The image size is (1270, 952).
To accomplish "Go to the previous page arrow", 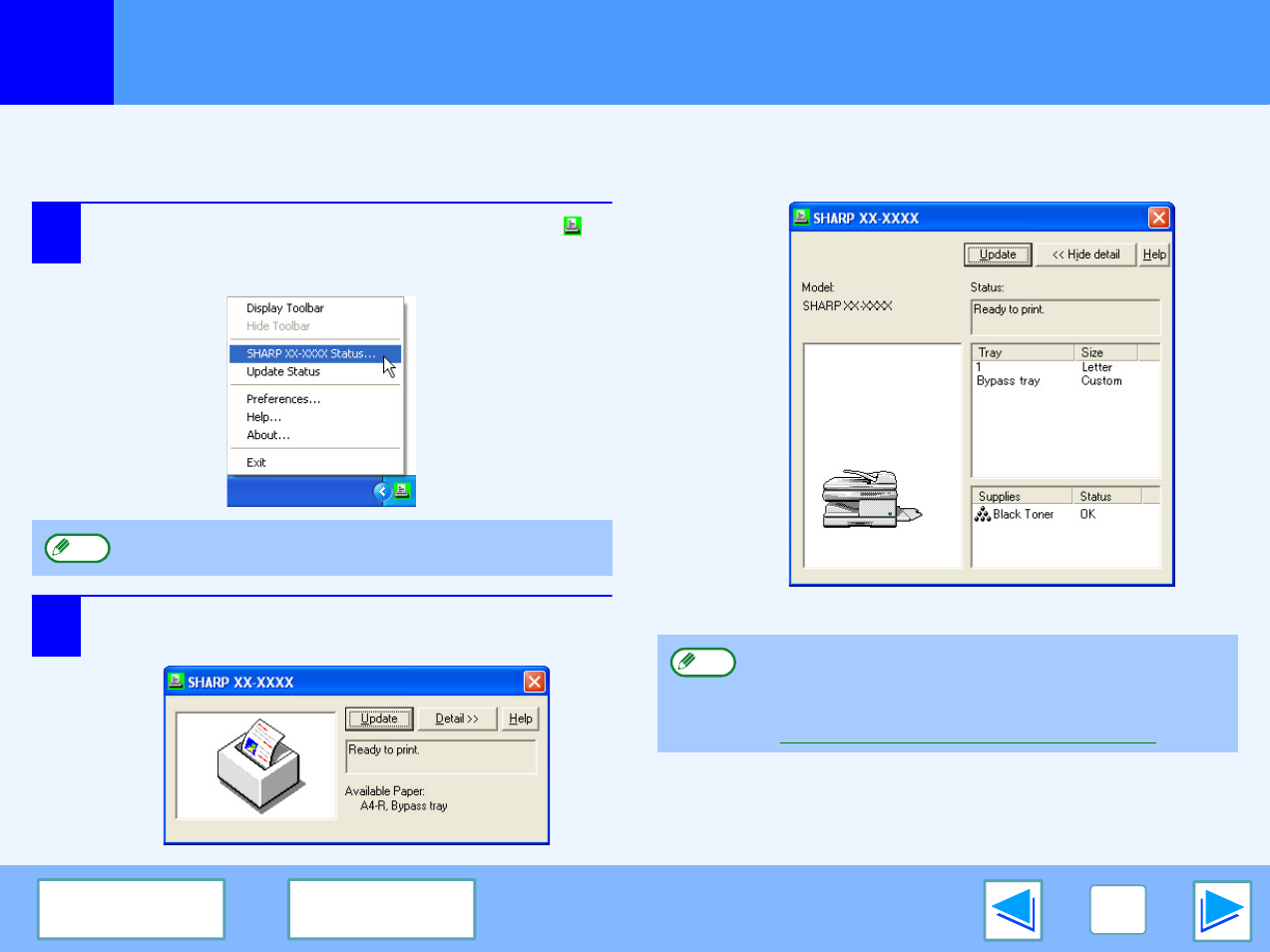I will [x=1013, y=910].
